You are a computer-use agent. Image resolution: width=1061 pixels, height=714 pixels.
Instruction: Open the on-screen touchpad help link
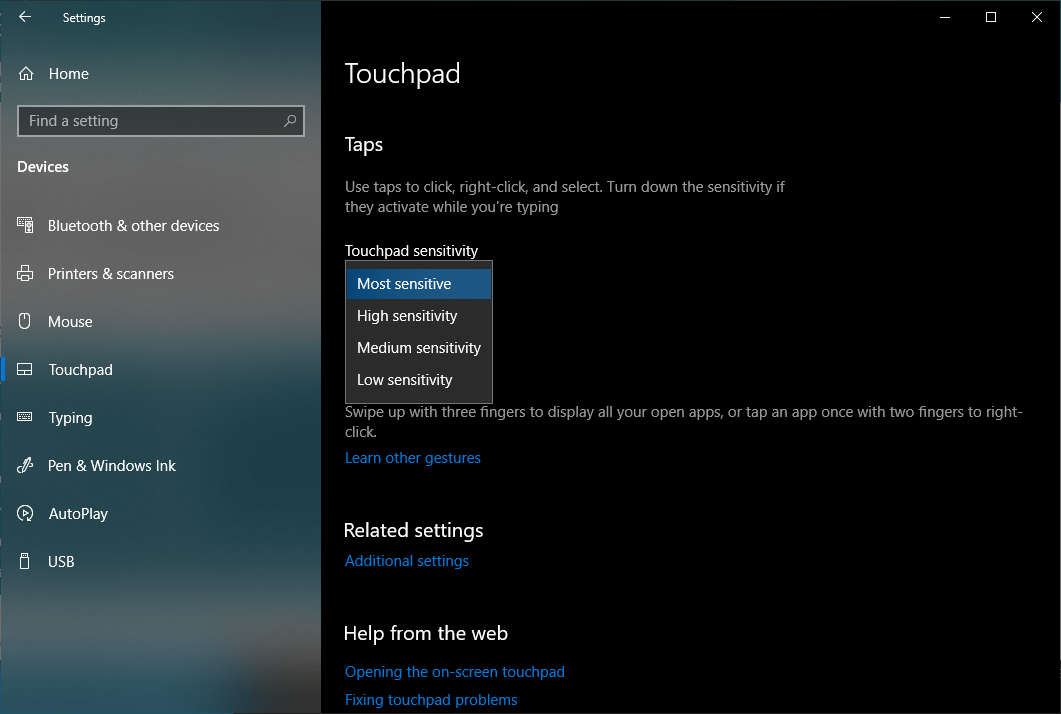click(x=454, y=672)
